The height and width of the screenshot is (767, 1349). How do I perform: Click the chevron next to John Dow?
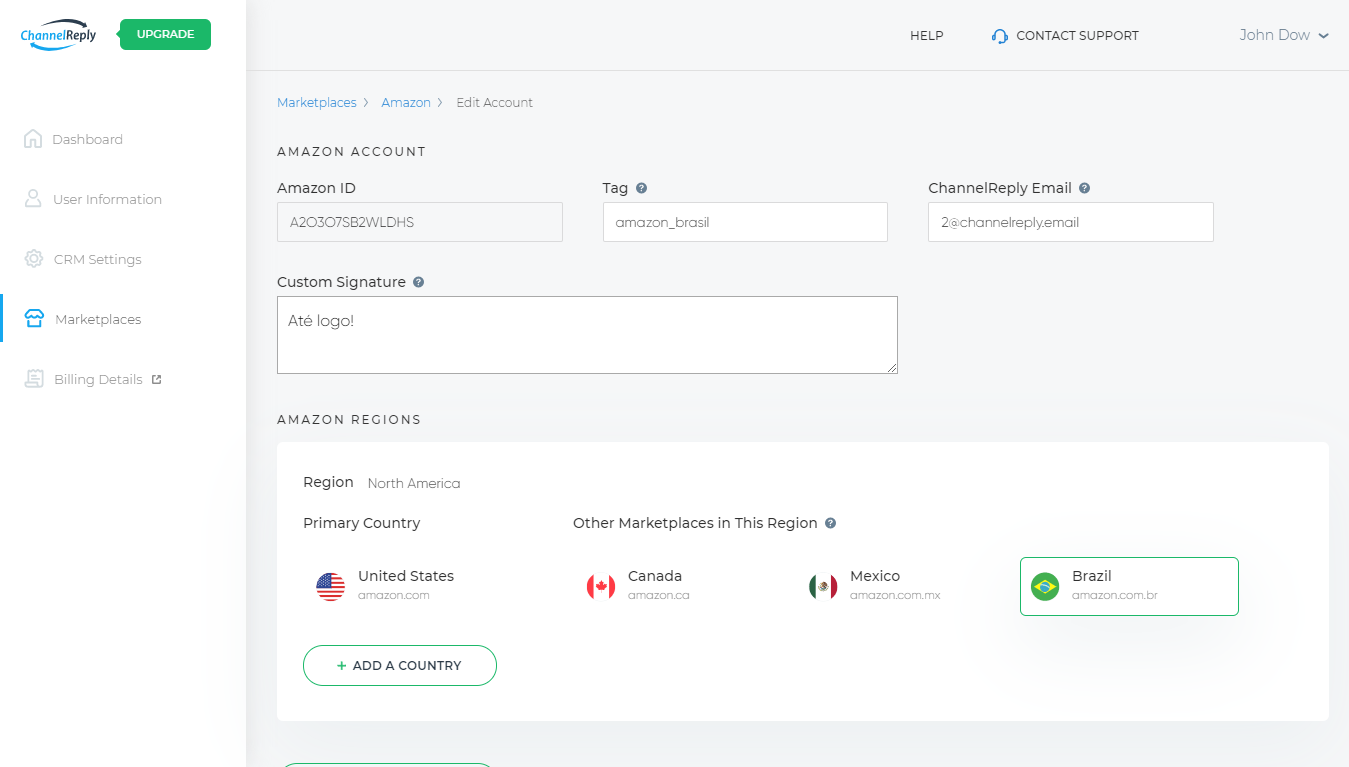pyautogui.click(x=1324, y=36)
